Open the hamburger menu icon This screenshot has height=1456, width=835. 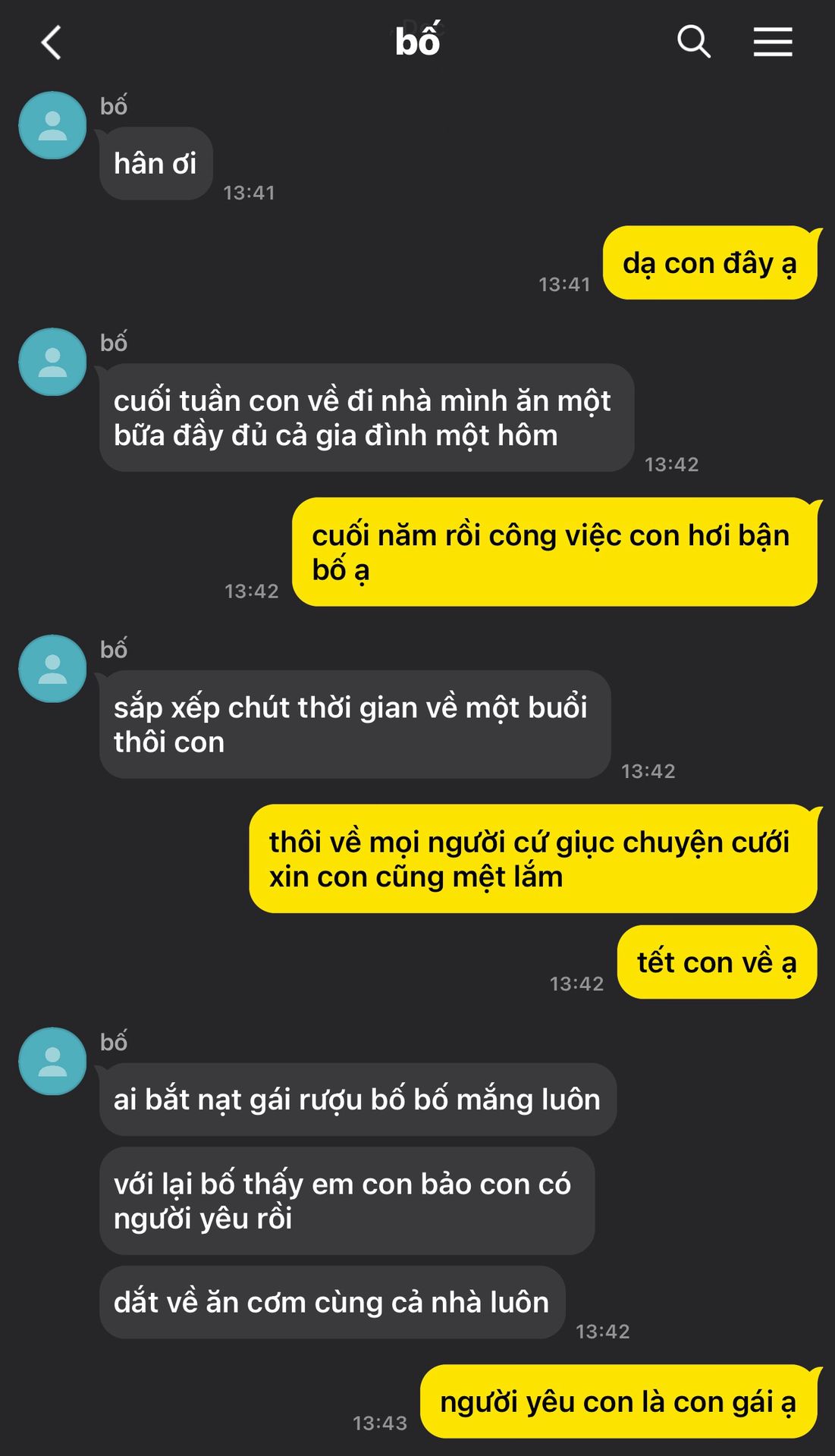(773, 42)
